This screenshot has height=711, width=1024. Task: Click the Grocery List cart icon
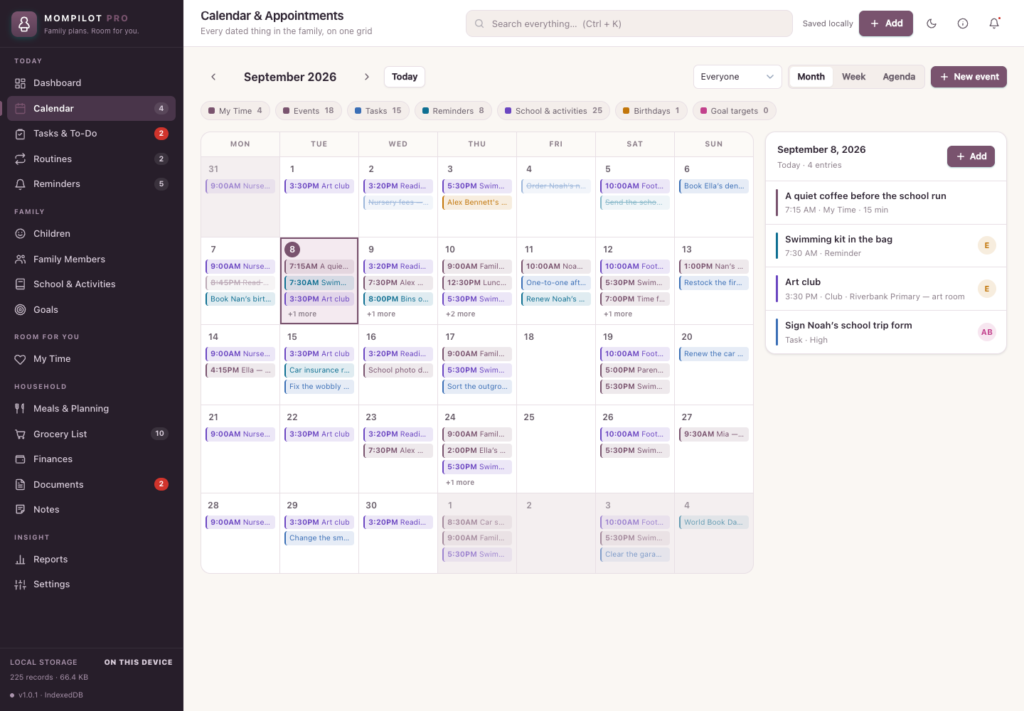click(20, 434)
